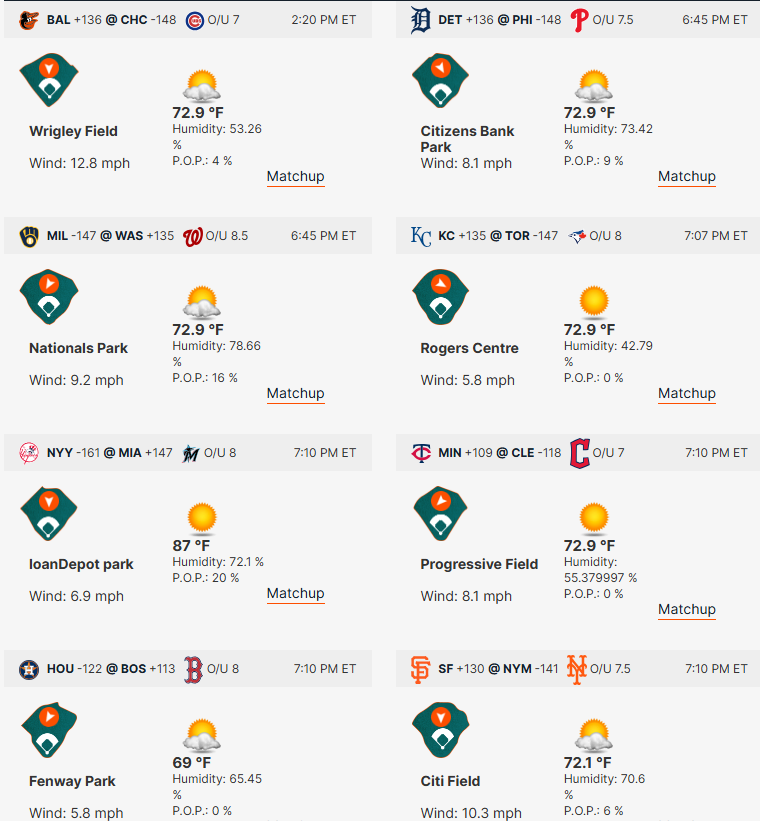The width and height of the screenshot is (760, 821).
Task: Click the Chicago Cubs team logo
Action: (x=194, y=21)
